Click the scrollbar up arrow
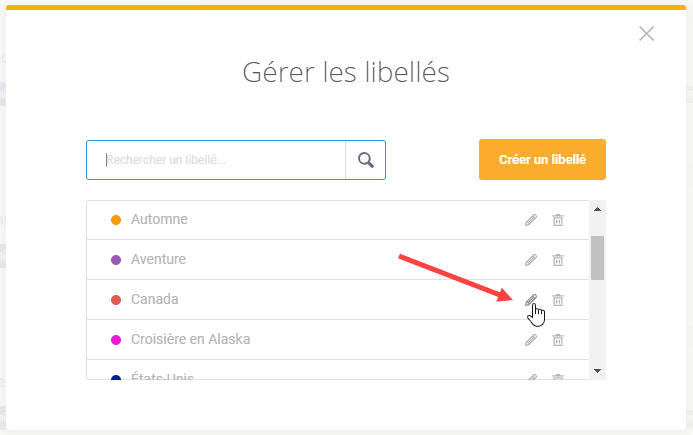Screen dimensions: 693x435 coord(598,209)
